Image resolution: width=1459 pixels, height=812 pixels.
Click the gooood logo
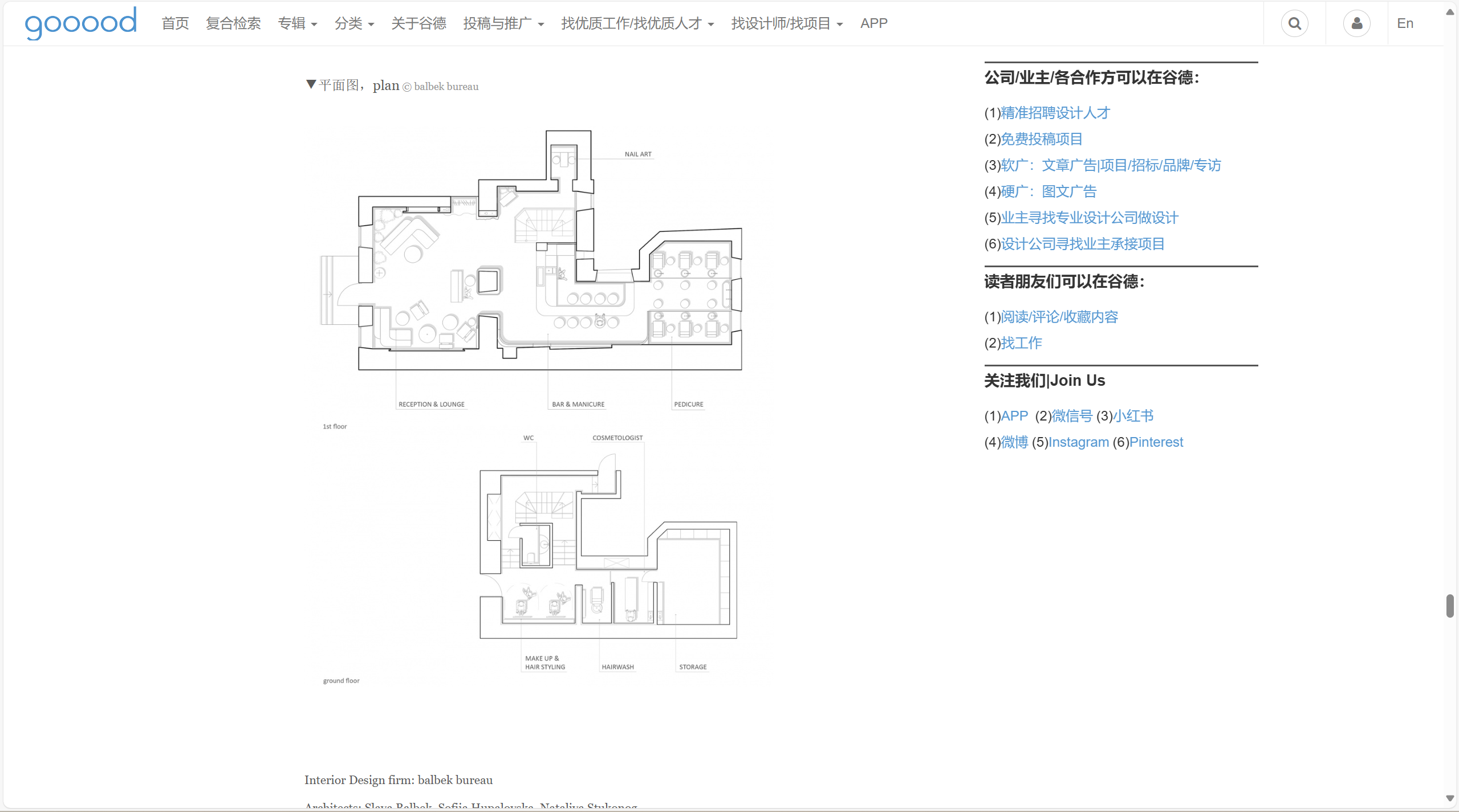80,23
